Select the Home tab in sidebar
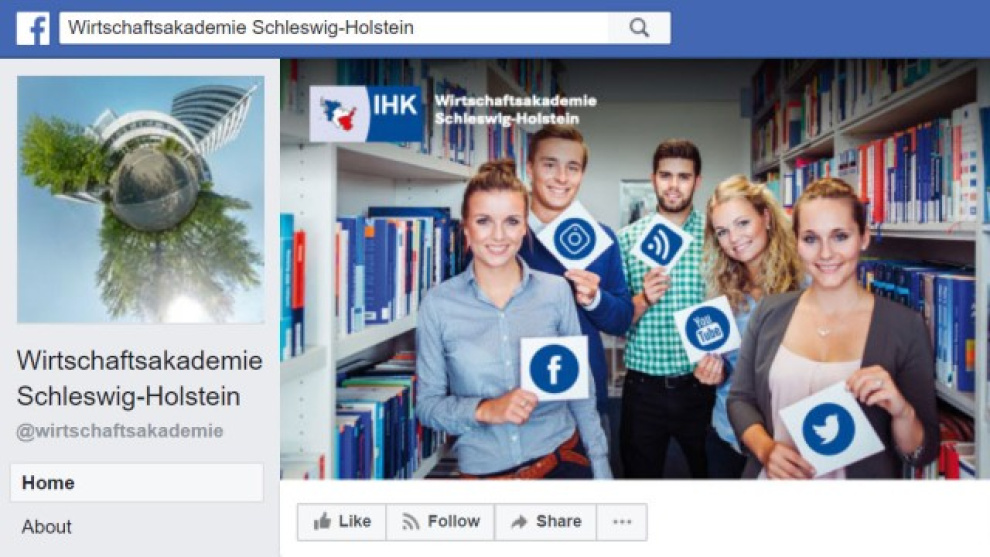 tap(136, 482)
